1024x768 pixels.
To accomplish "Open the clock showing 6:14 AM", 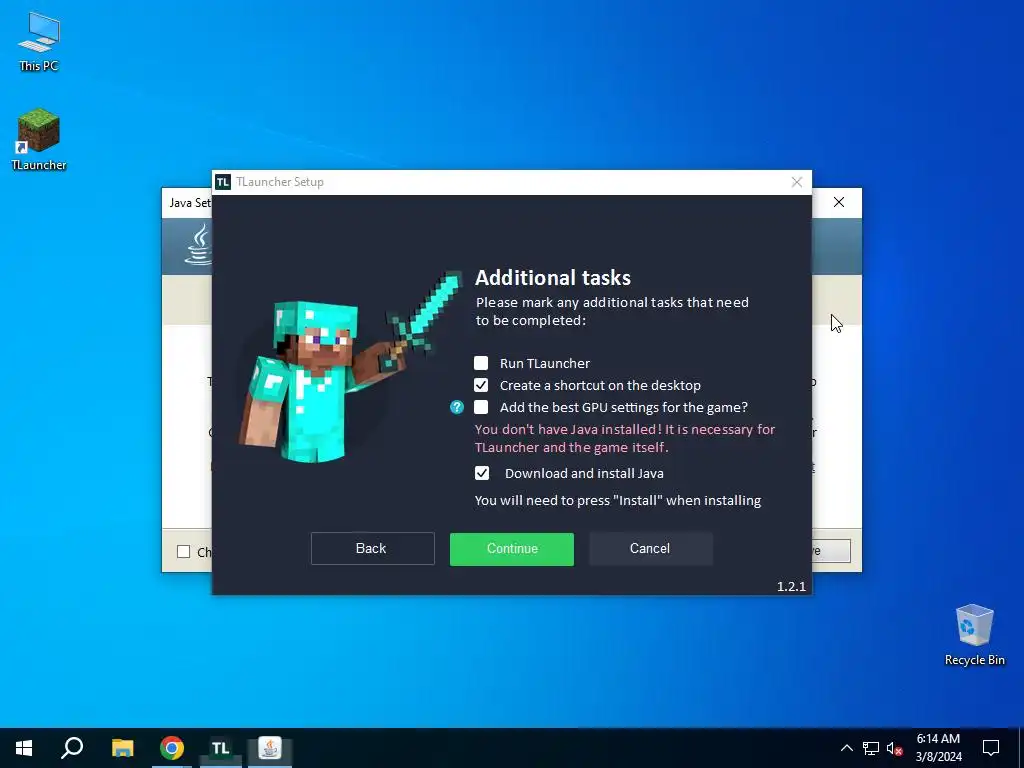I will 938,748.
